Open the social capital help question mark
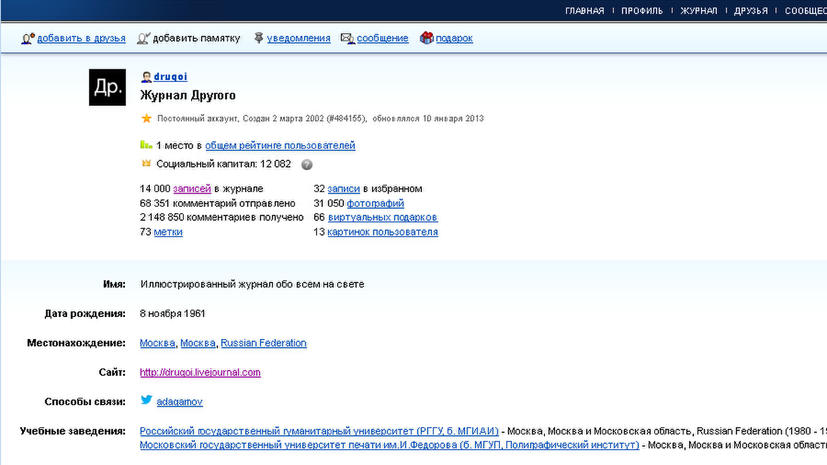Viewport: 827px width, 465px height. [x=306, y=164]
